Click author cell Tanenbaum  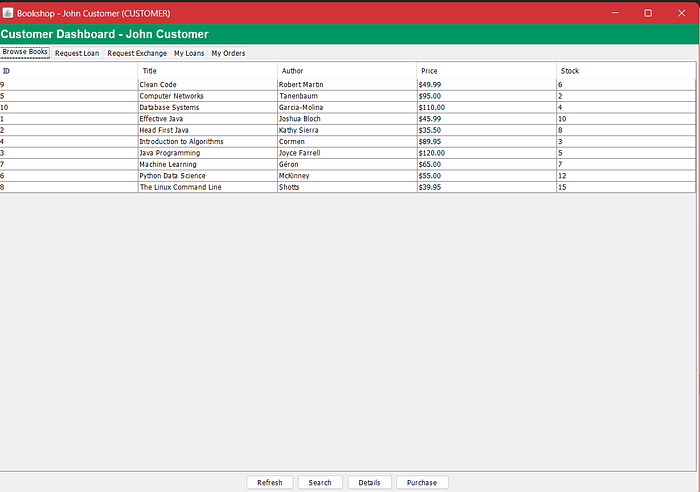click(x=347, y=96)
